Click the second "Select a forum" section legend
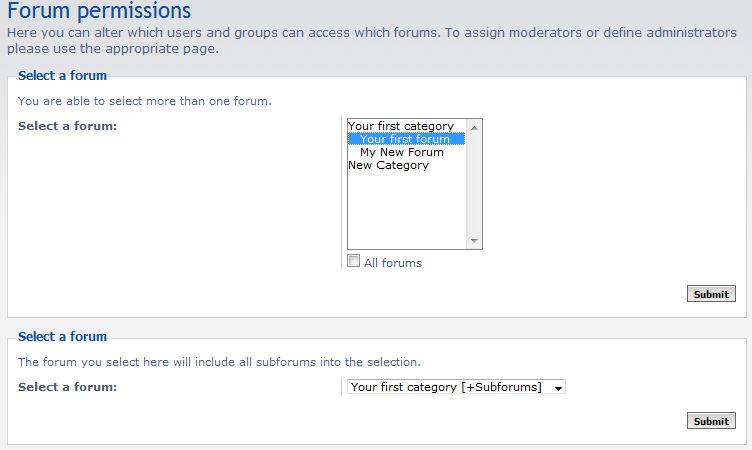This screenshot has height=450, width=752. pyautogui.click(x=62, y=337)
